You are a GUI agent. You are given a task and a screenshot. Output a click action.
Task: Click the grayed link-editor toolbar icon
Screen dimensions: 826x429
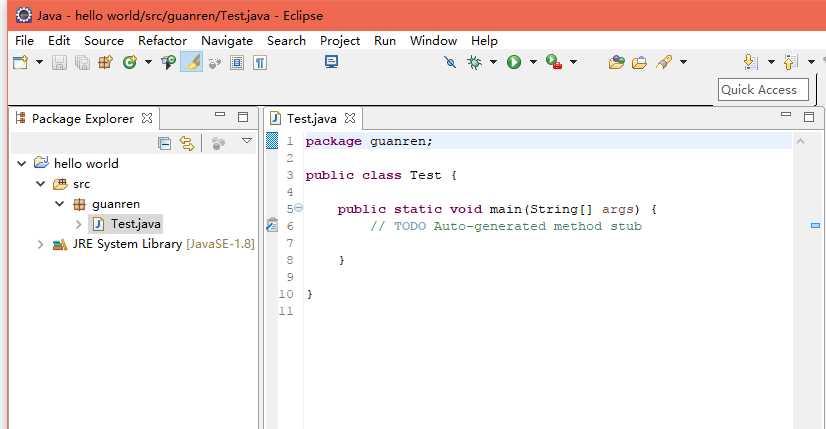tap(214, 63)
